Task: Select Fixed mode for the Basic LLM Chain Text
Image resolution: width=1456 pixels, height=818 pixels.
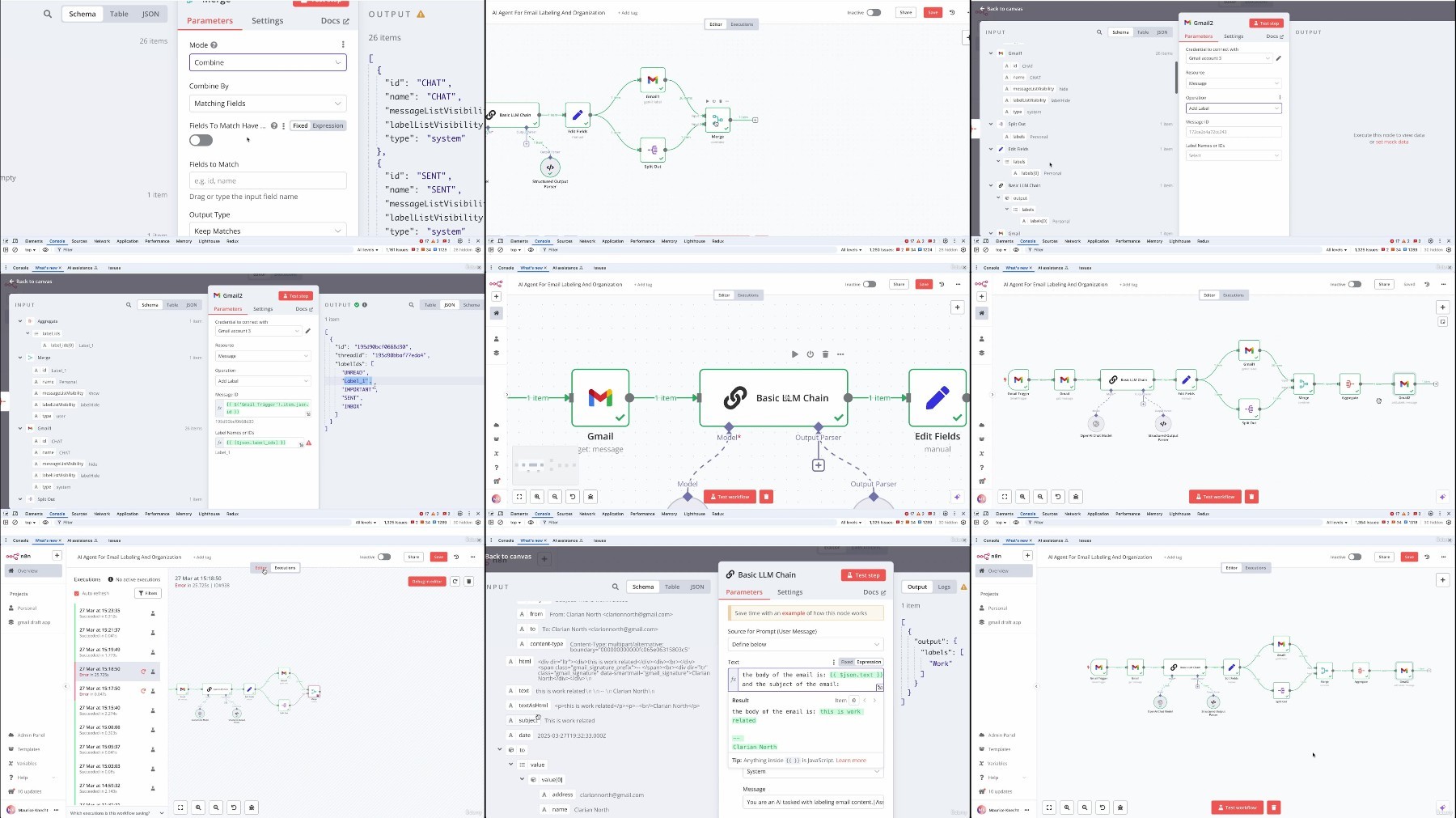Action: pos(847,662)
